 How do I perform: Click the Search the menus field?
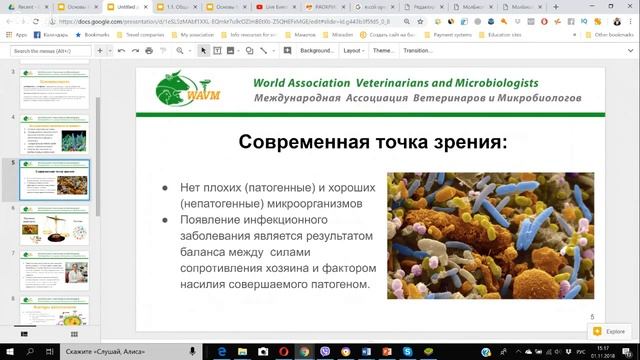tap(51, 51)
